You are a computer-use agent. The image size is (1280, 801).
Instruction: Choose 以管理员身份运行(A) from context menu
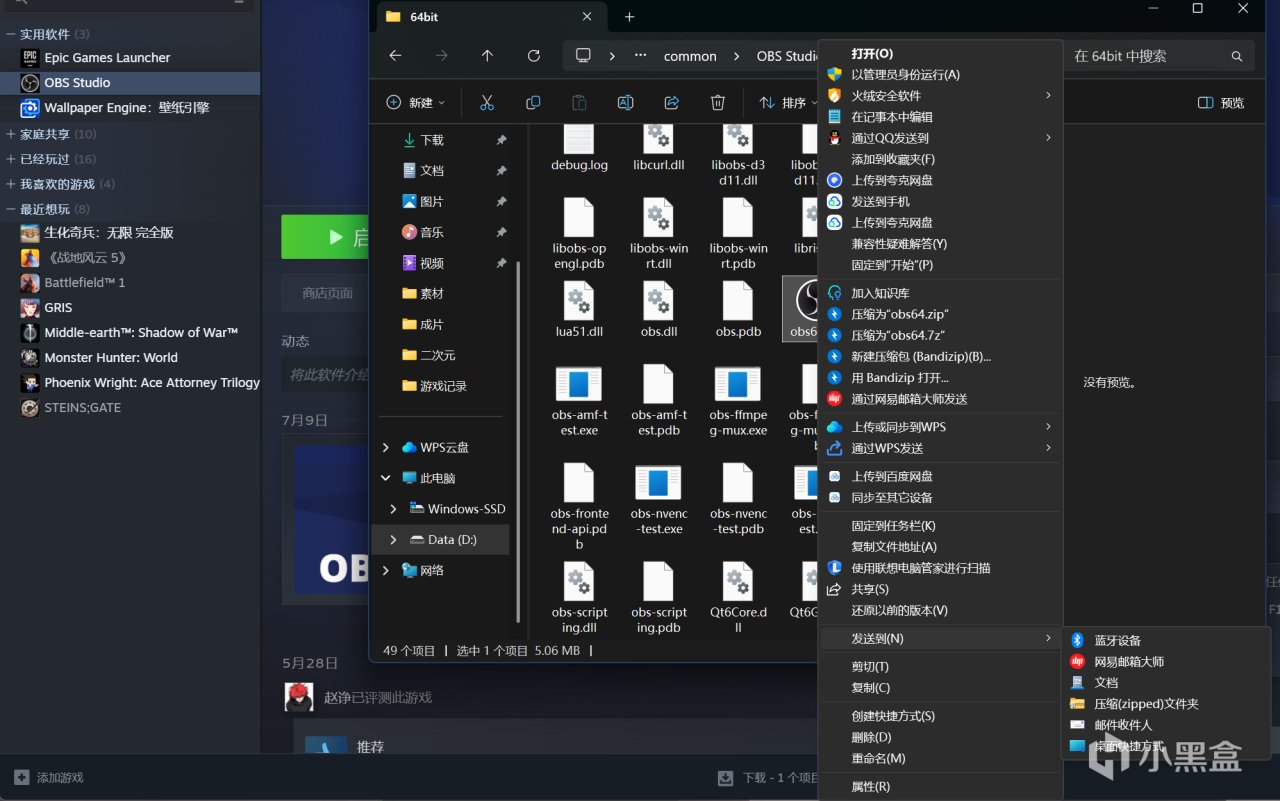coord(940,75)
